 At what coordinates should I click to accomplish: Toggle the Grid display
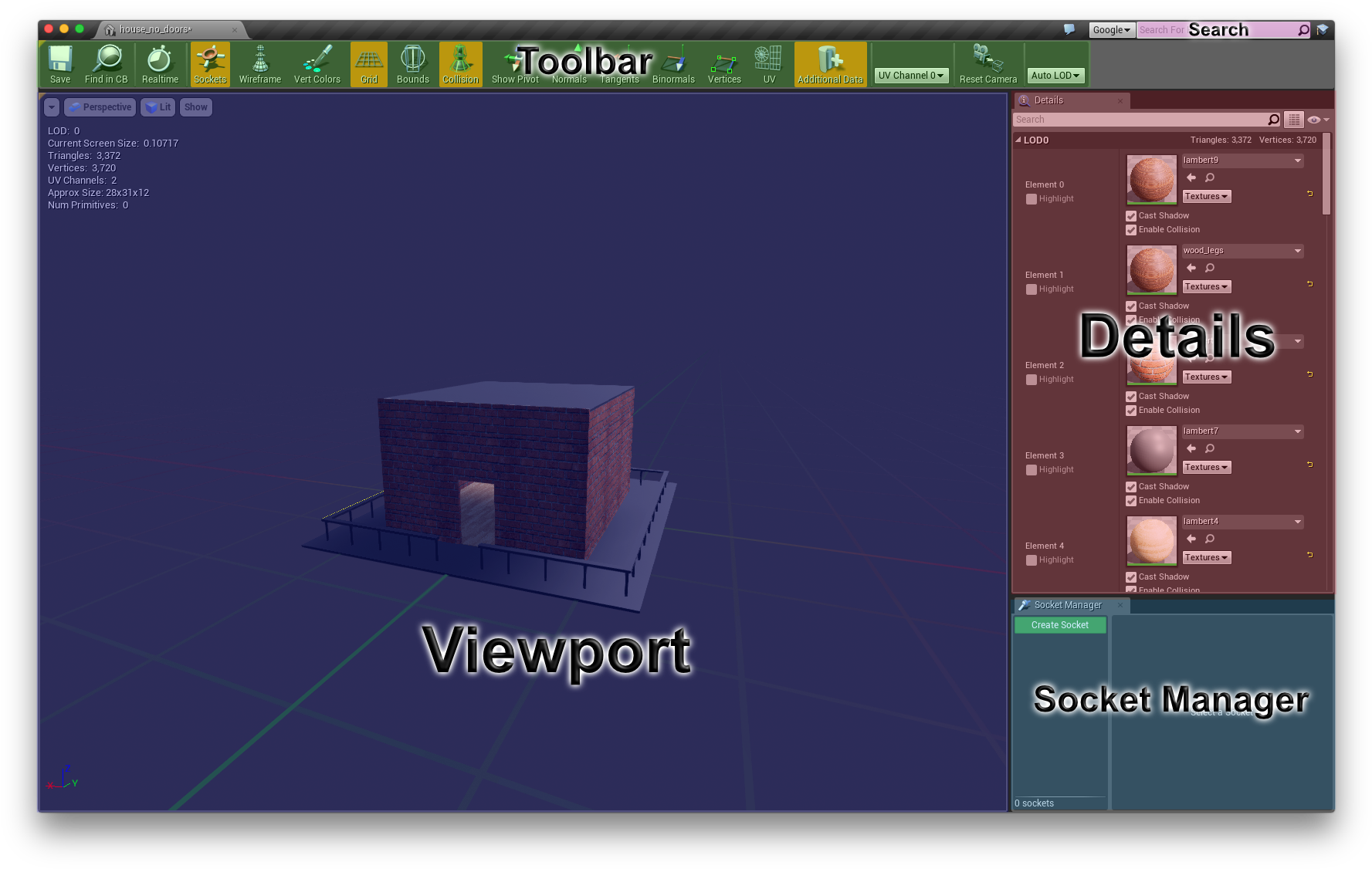tap(368, 64)
